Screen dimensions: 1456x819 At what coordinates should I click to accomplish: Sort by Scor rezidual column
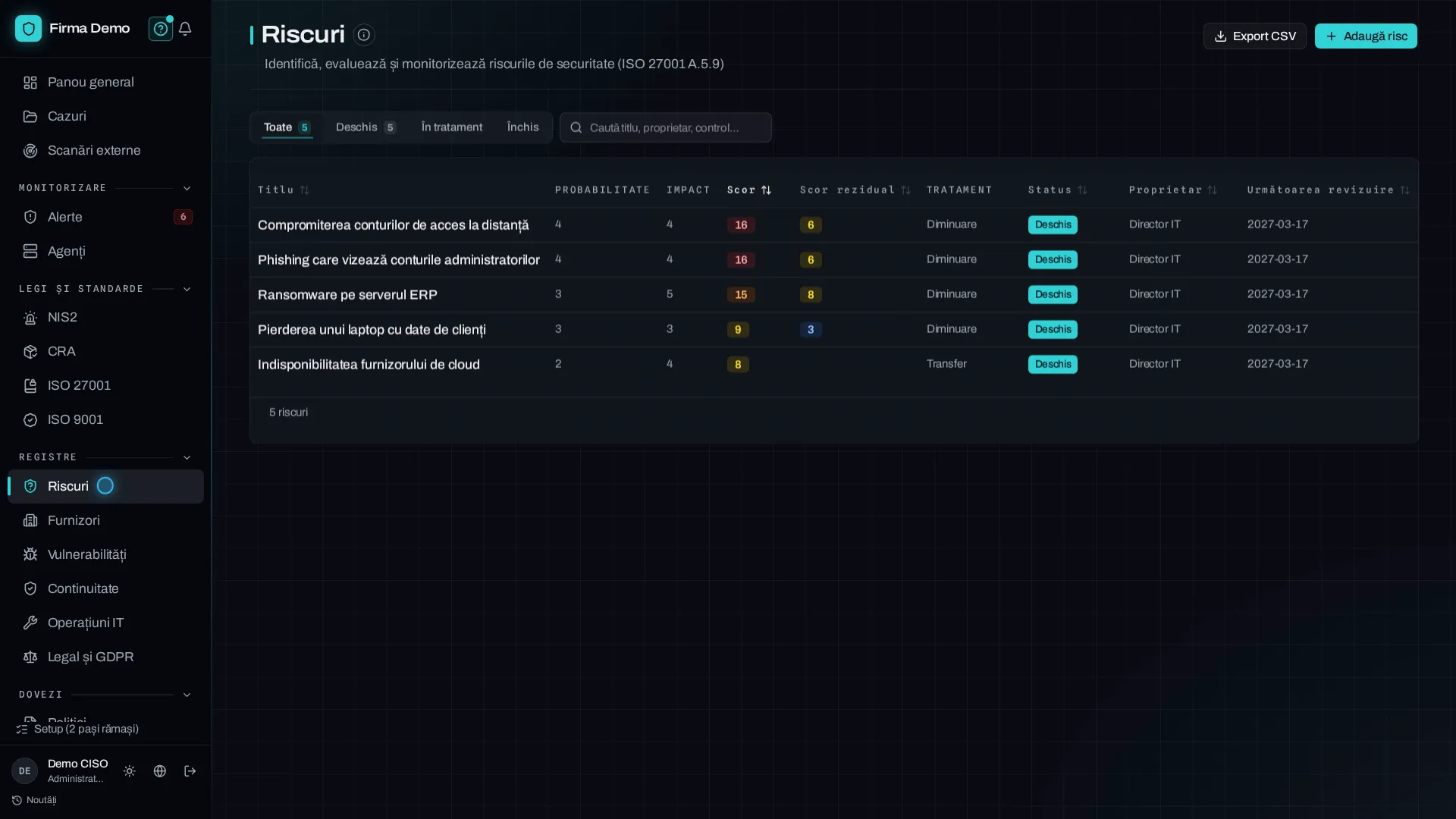point(855,190)
